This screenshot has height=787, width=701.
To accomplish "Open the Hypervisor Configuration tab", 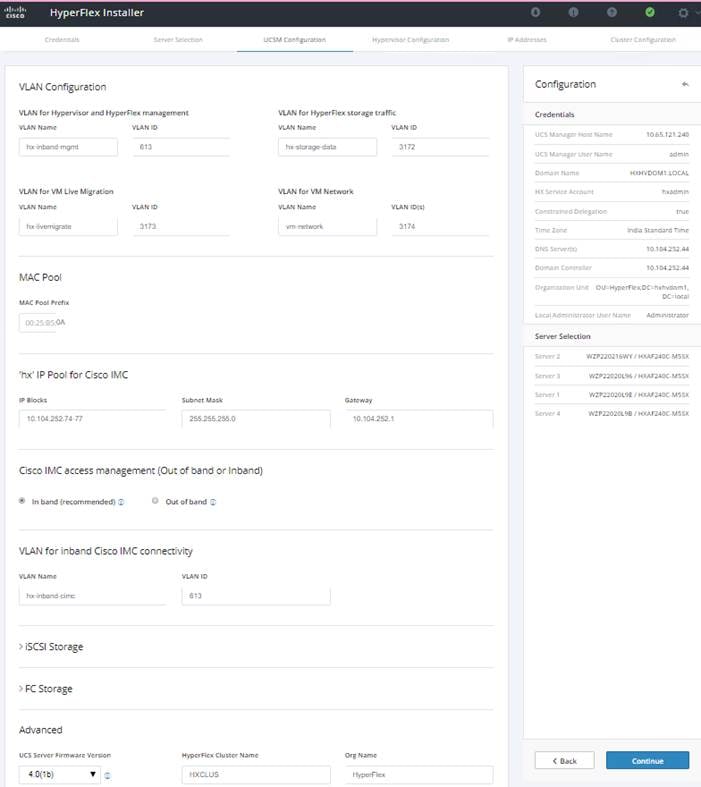I will (411, 40).
